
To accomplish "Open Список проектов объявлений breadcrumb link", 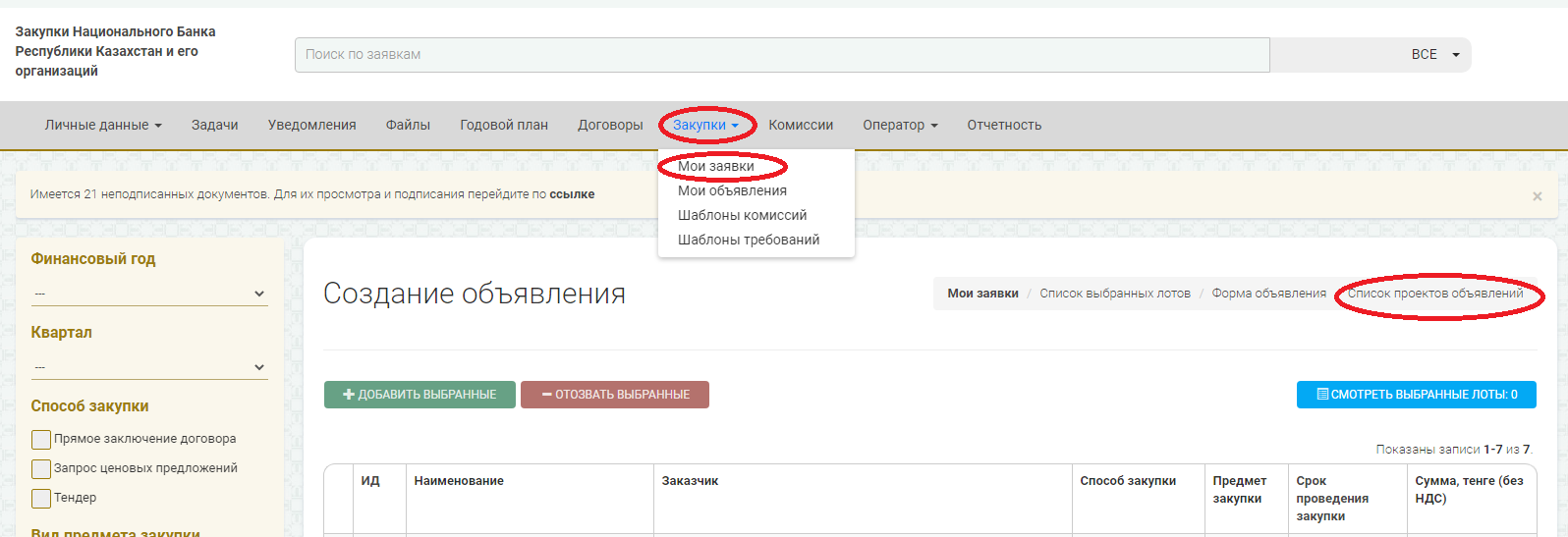I will [x=1435, y=294].
